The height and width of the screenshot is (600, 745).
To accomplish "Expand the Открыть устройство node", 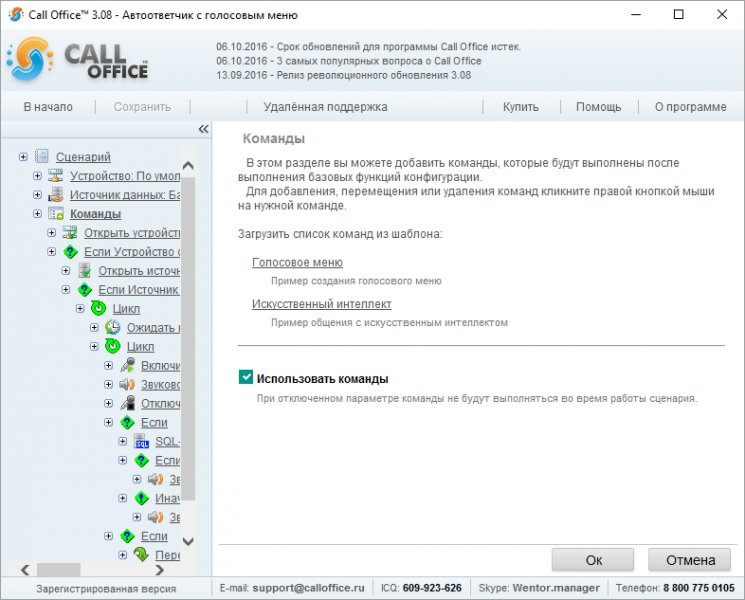I will tap(51, 232).
